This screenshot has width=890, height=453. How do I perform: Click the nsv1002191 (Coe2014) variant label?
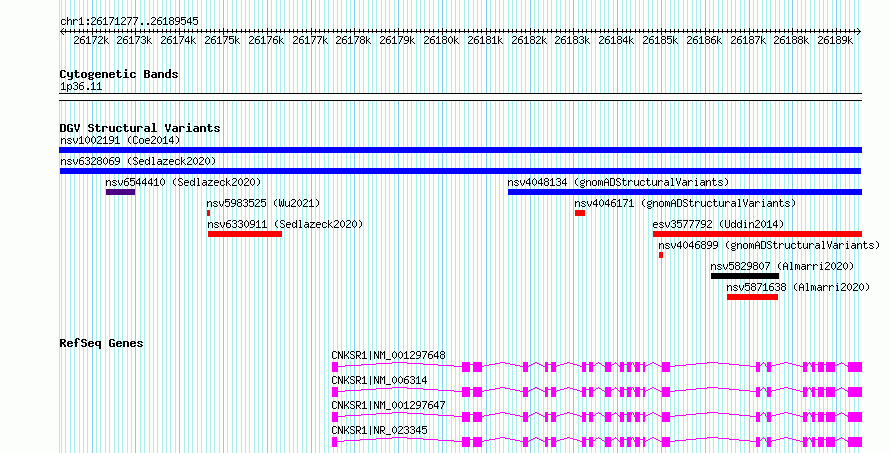tap(120, 140)
